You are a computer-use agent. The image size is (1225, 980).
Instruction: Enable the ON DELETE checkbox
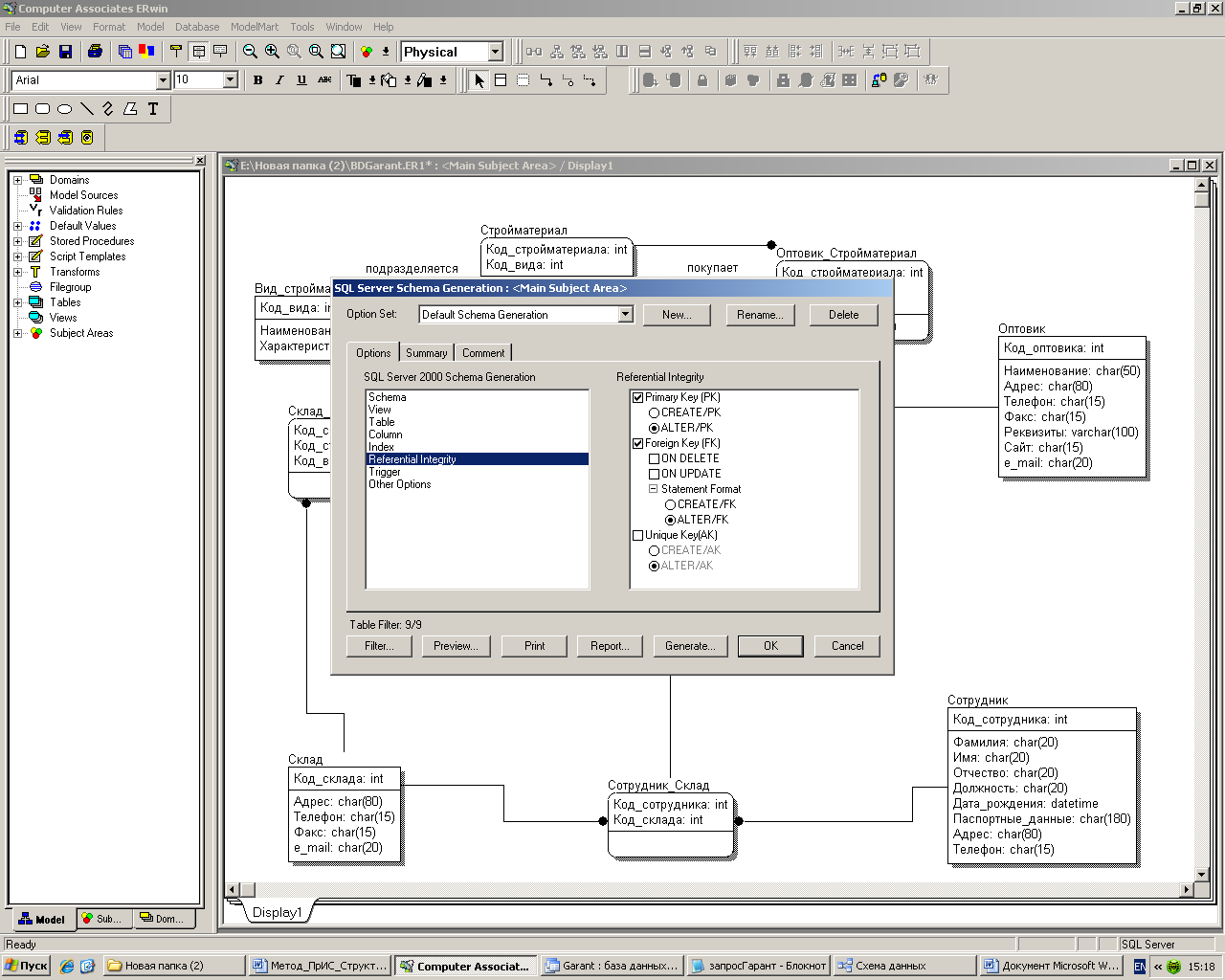[x=654, y=458]
